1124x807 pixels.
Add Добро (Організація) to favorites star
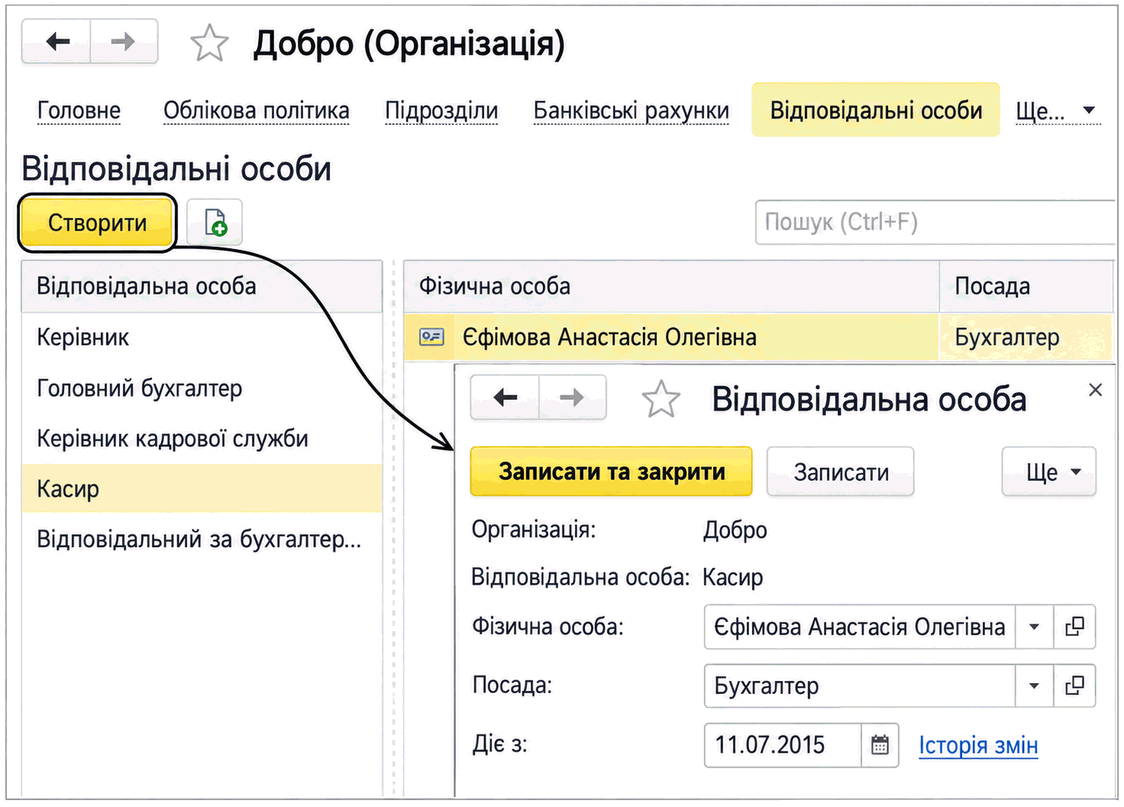pos(209,43)
